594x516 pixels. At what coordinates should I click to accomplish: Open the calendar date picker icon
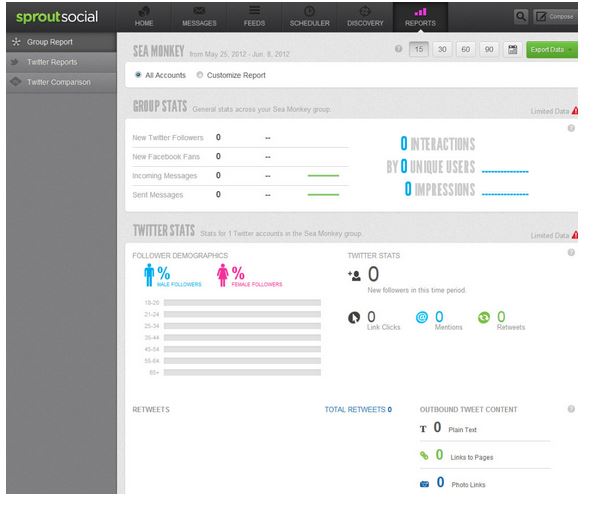(x=513, y=50)
